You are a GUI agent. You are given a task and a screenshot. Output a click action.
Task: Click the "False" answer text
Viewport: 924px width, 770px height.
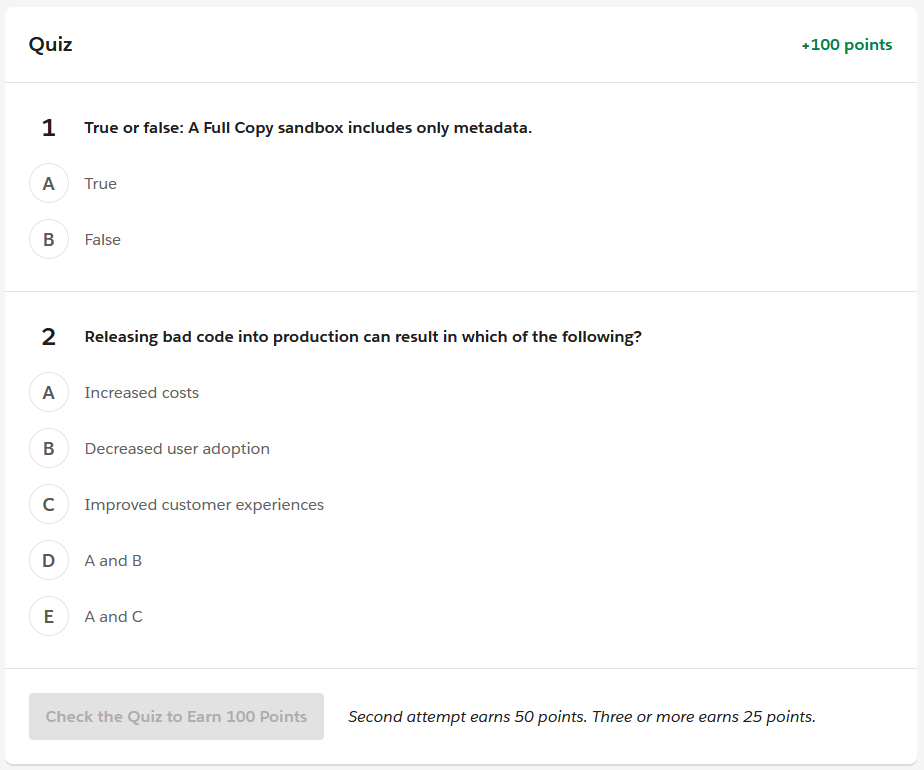103,240
